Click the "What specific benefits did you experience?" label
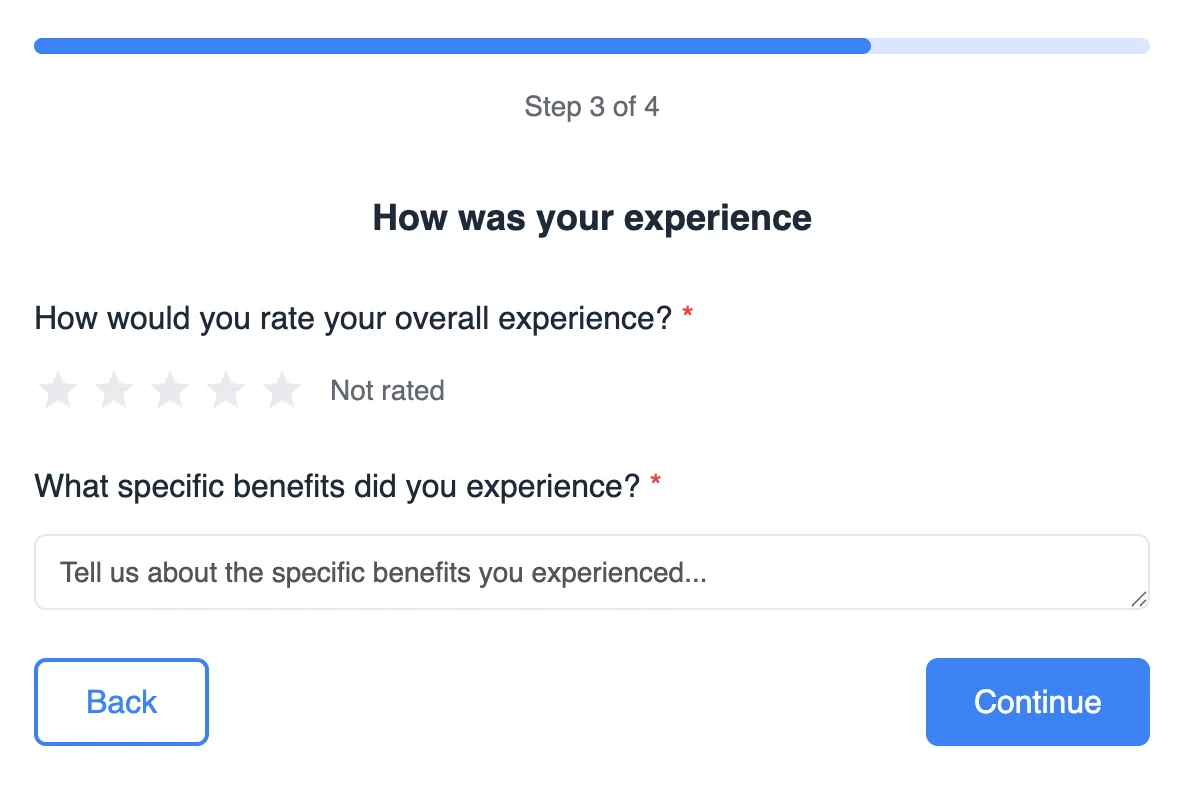1186x786 pixels. click(x=336, y=487)
